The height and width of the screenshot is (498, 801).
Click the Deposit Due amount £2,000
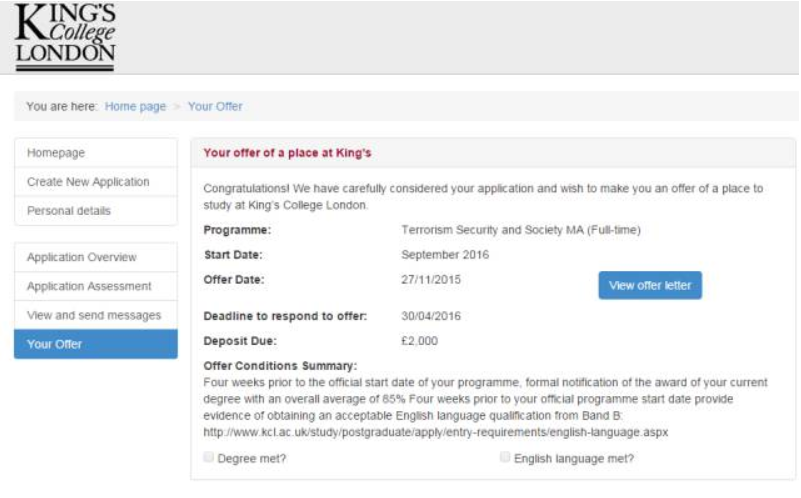tap(421, 341)
